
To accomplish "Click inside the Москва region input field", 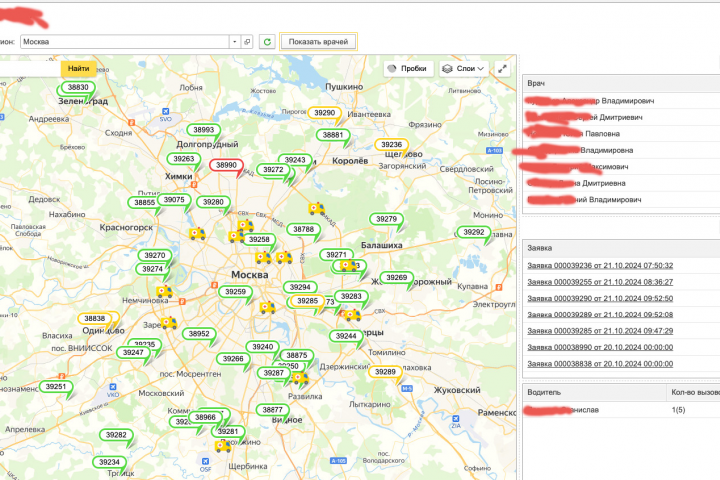I will (124, 42).
